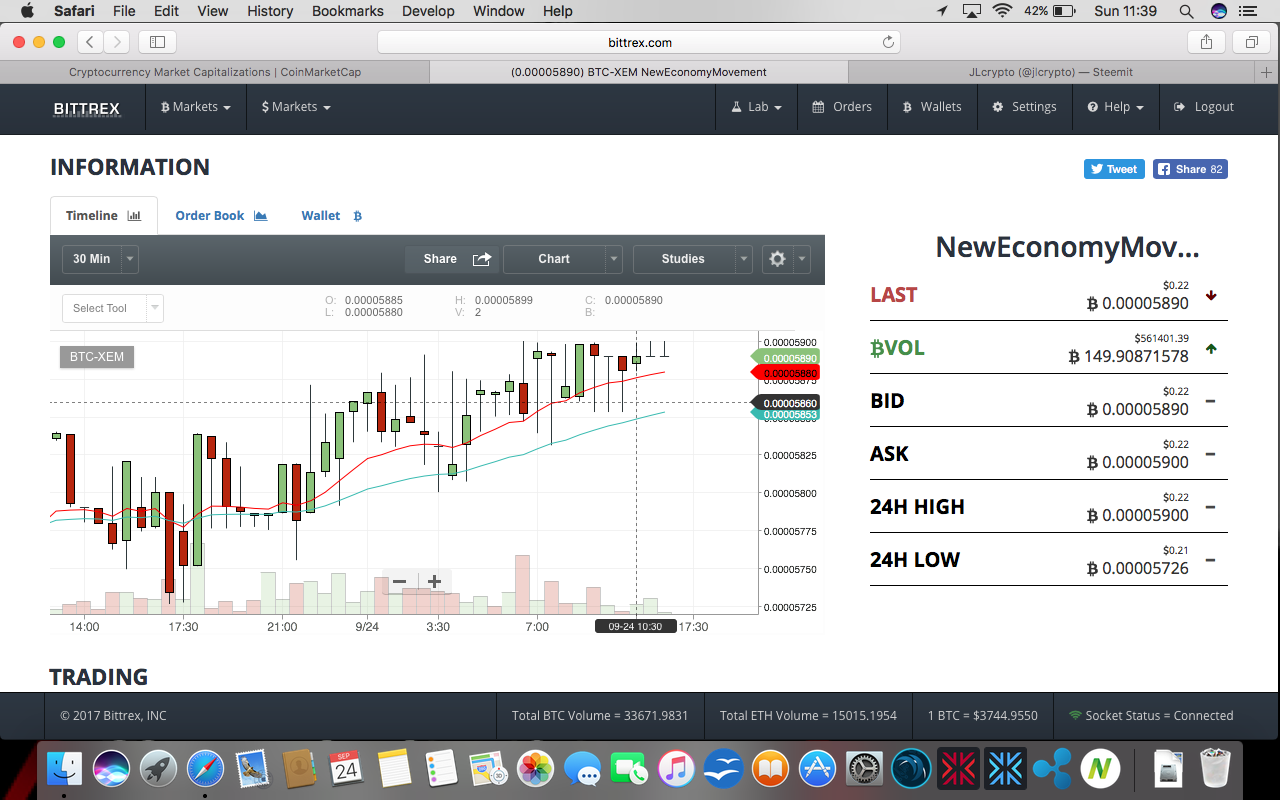
Task: Show all tabs overview
Action: [1251, 42]
